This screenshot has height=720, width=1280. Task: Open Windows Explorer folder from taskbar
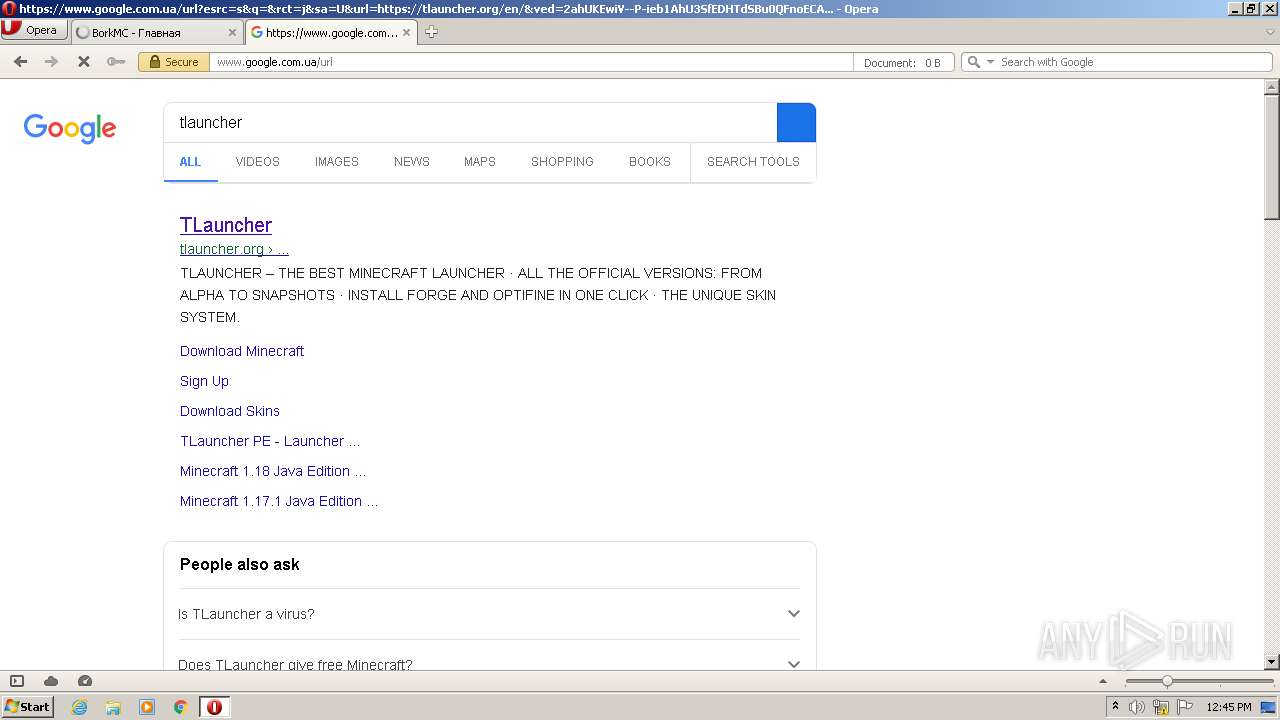113,707
